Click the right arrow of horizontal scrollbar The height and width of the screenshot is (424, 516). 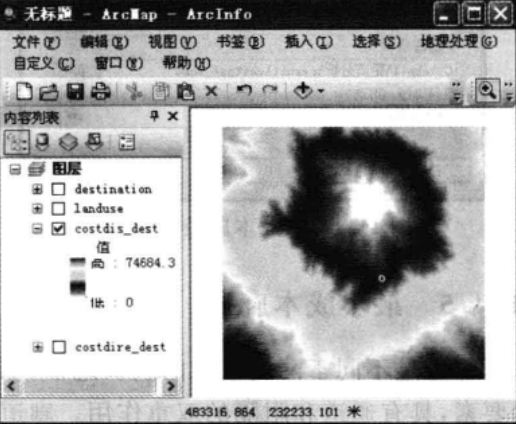click(171, 386)
